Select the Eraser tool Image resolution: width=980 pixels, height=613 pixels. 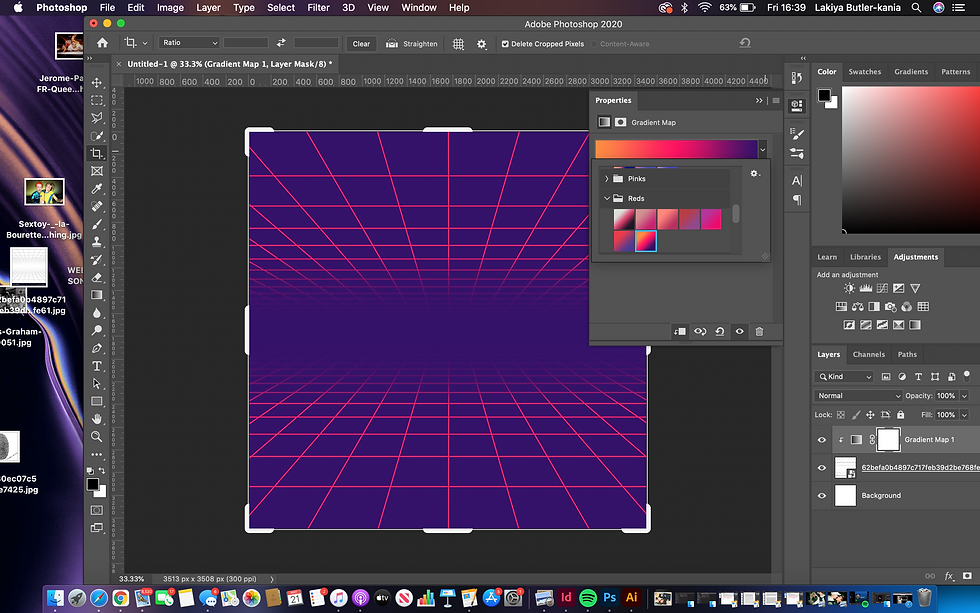(97, 277)
